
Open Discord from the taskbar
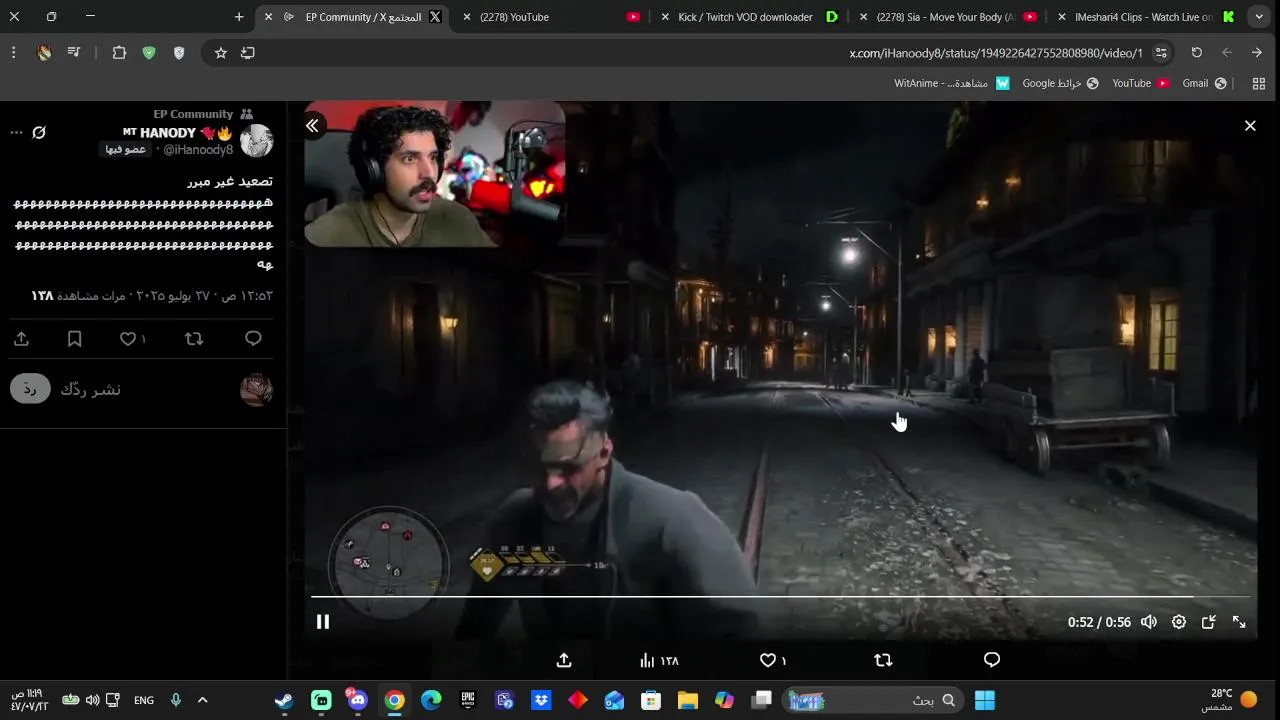point(358,700)
